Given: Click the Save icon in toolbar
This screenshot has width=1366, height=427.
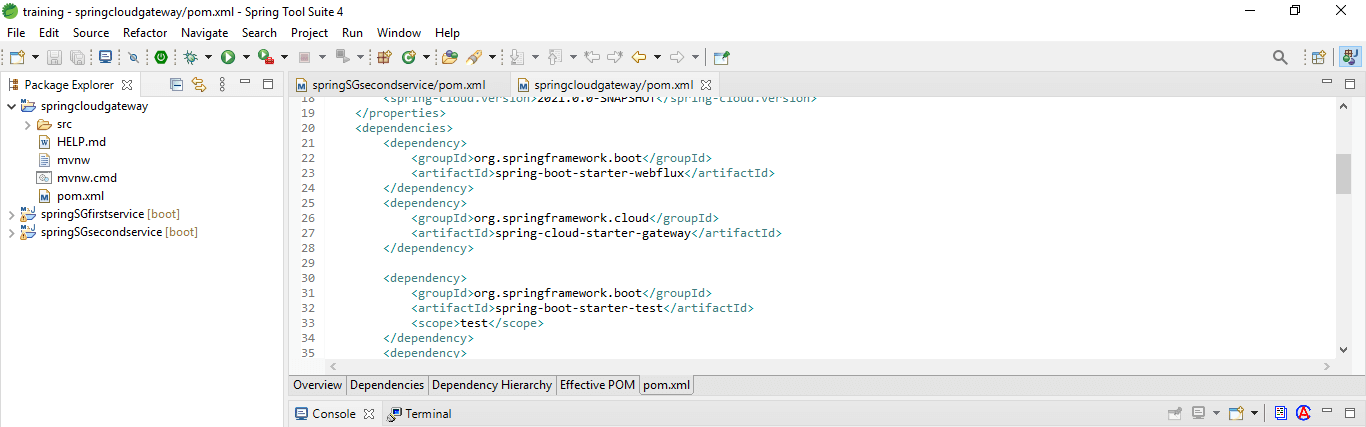Looking at the screenshot, I should pyautogui.click(x=55, y=57).
